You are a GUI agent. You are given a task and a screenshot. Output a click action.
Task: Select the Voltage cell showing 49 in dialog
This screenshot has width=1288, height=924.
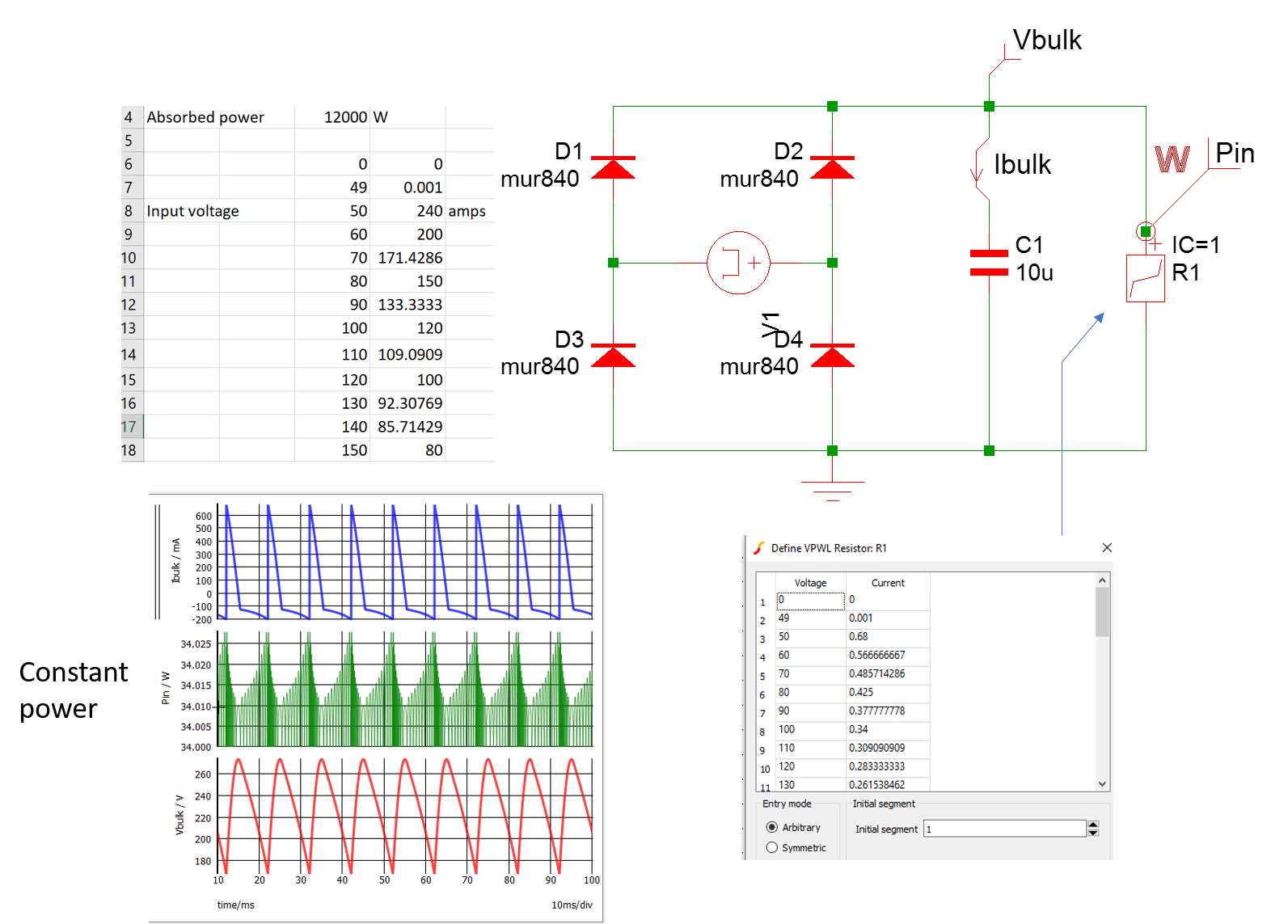810,618
